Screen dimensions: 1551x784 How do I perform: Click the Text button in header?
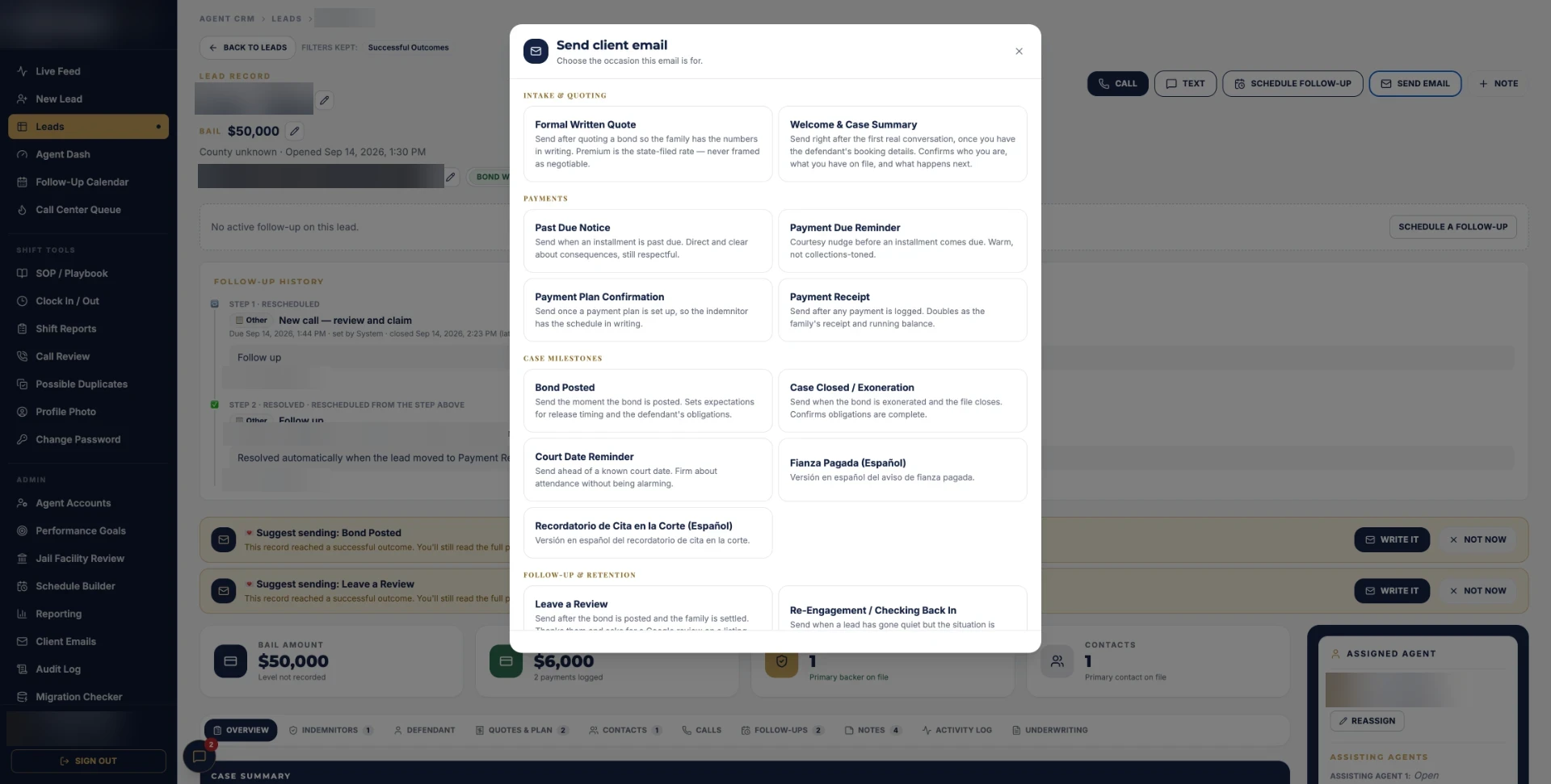pos(1185,83)
